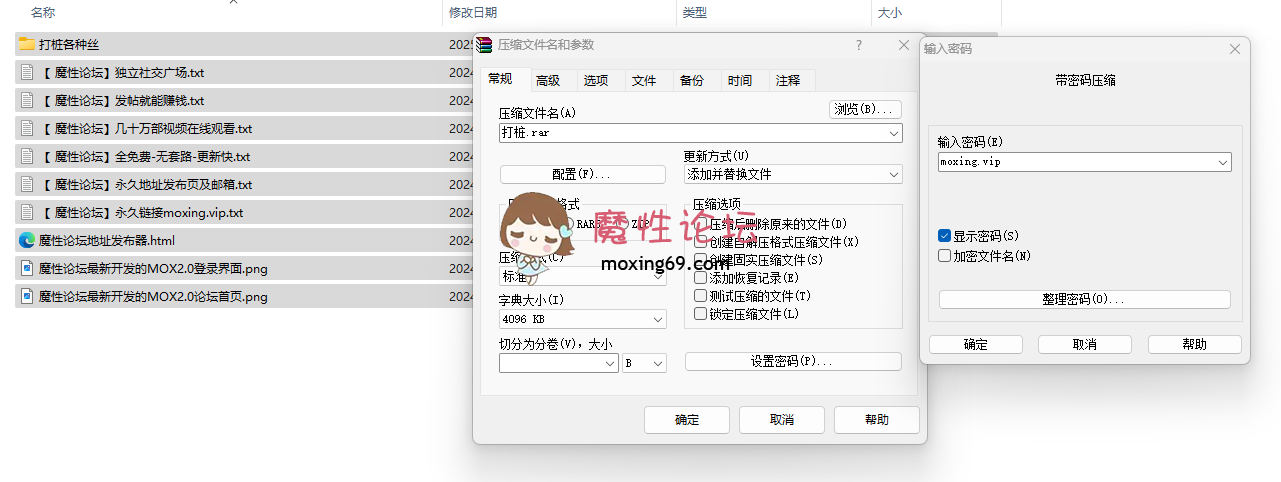The height and width of the screenshot is (482, 1281).
Task: Click the 名称 column header in Explorer
Action: point(43,13)
